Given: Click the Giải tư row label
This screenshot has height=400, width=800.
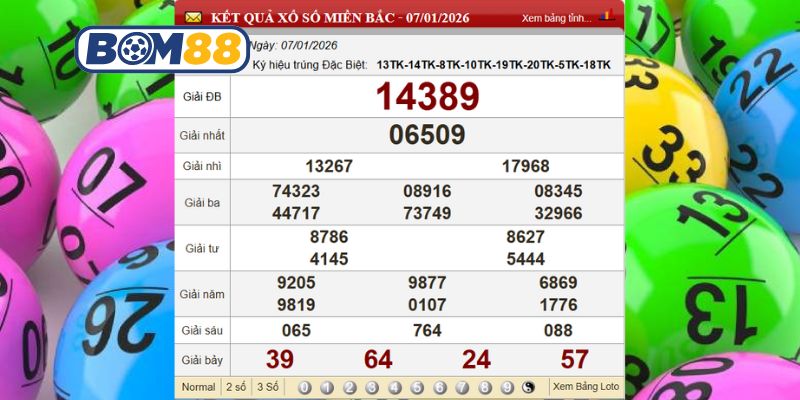Looking at the screenshot, I should click(202, 248).
